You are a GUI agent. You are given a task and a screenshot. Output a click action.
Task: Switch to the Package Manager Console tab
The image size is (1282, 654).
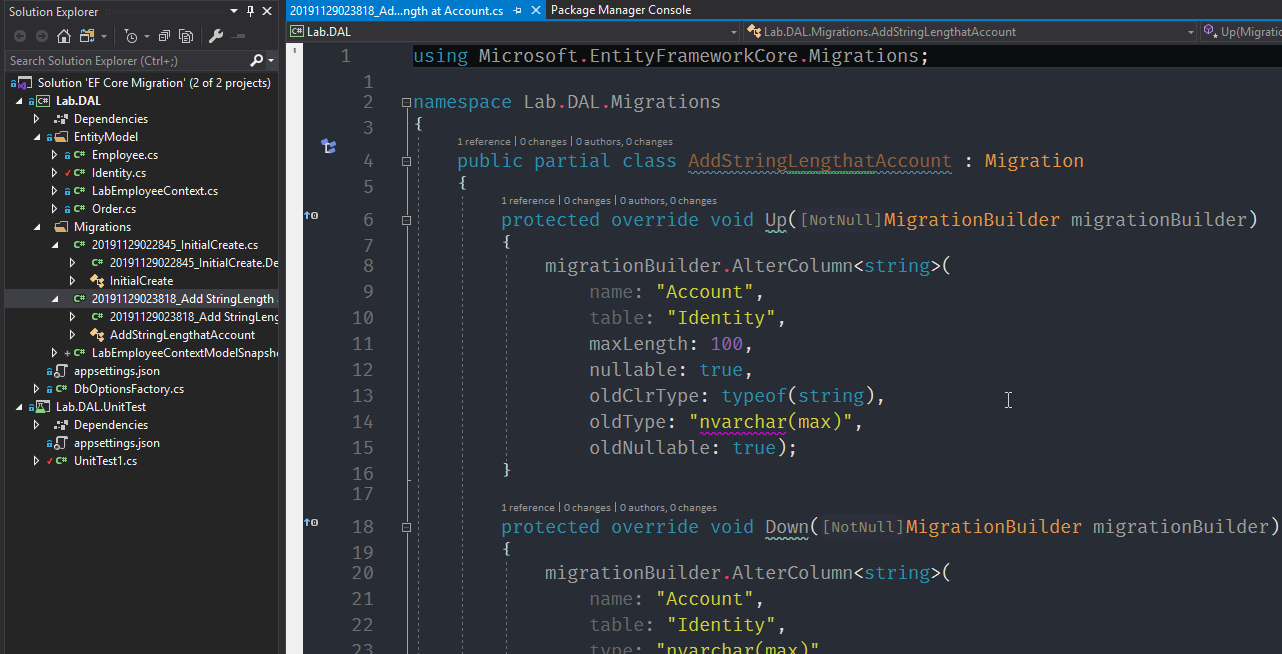click(x=621, y=10)
